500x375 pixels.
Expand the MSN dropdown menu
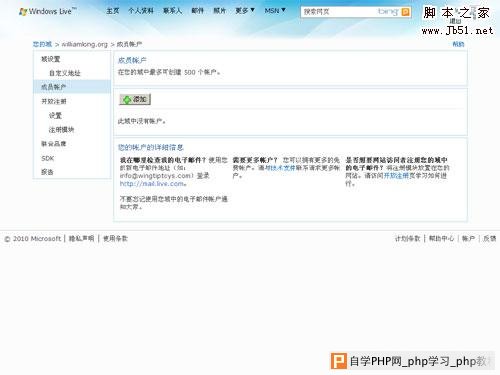(x=275, y=11)
